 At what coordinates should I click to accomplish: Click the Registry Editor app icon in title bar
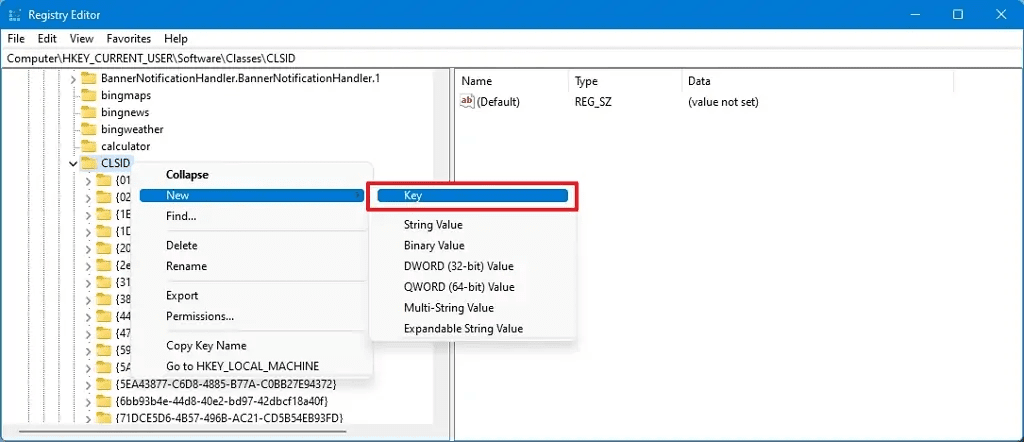14,14
